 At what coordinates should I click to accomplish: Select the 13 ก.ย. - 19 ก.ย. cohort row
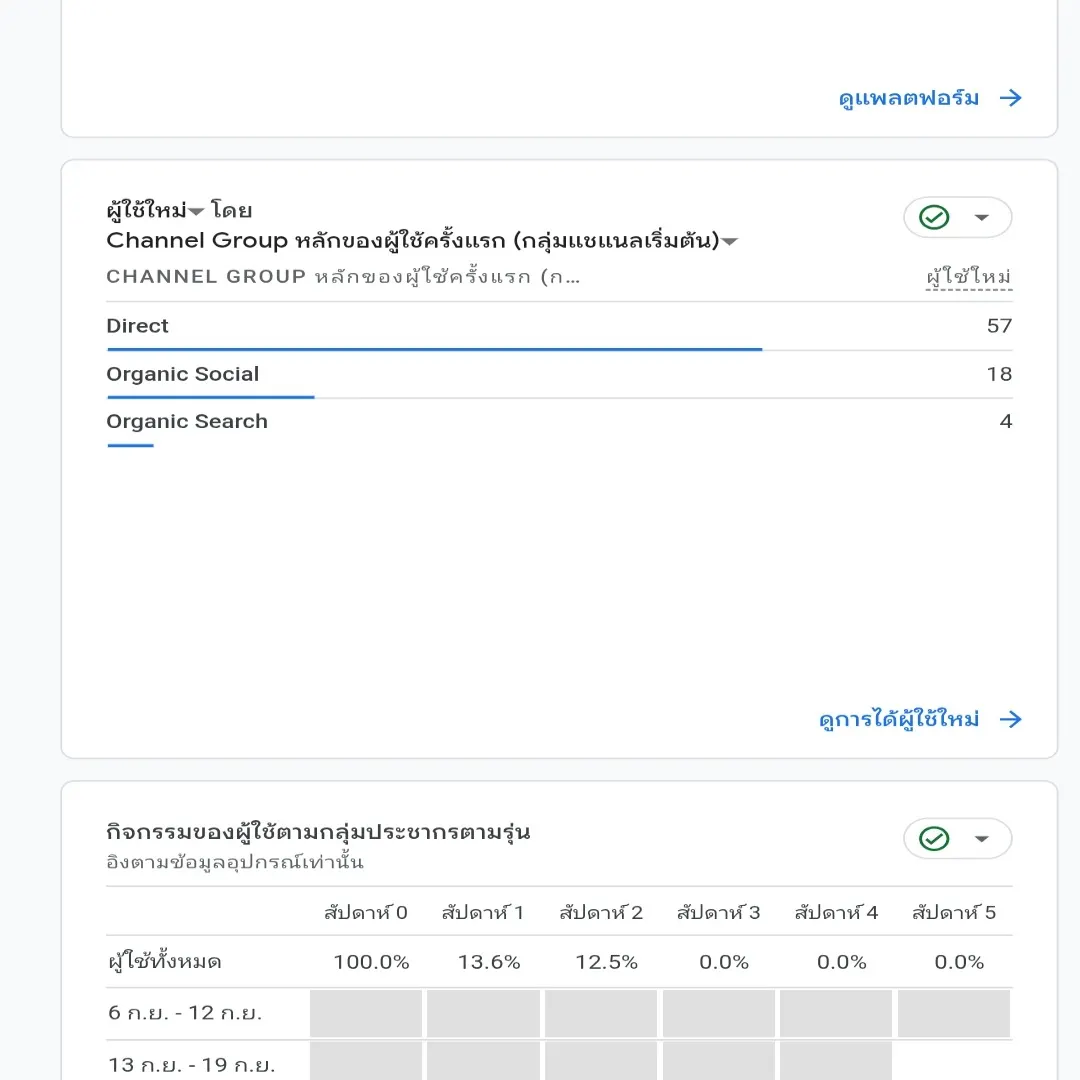pyautogui.click(x=559, y=1061)
